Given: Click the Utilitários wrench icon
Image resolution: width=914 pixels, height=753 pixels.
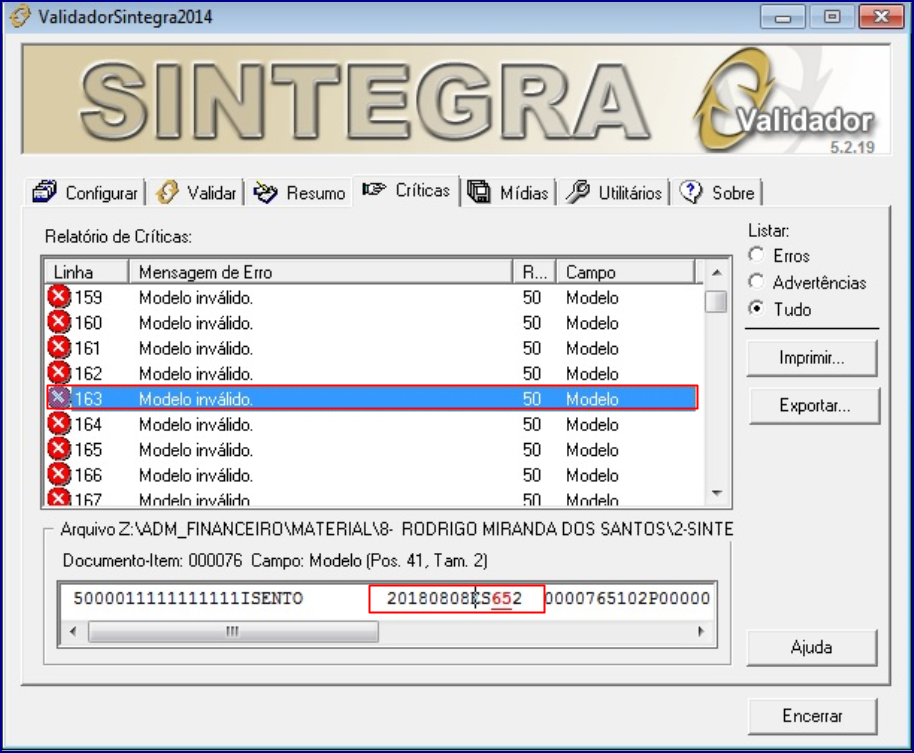Looking at the screenshot, I should tap(577, 192).
